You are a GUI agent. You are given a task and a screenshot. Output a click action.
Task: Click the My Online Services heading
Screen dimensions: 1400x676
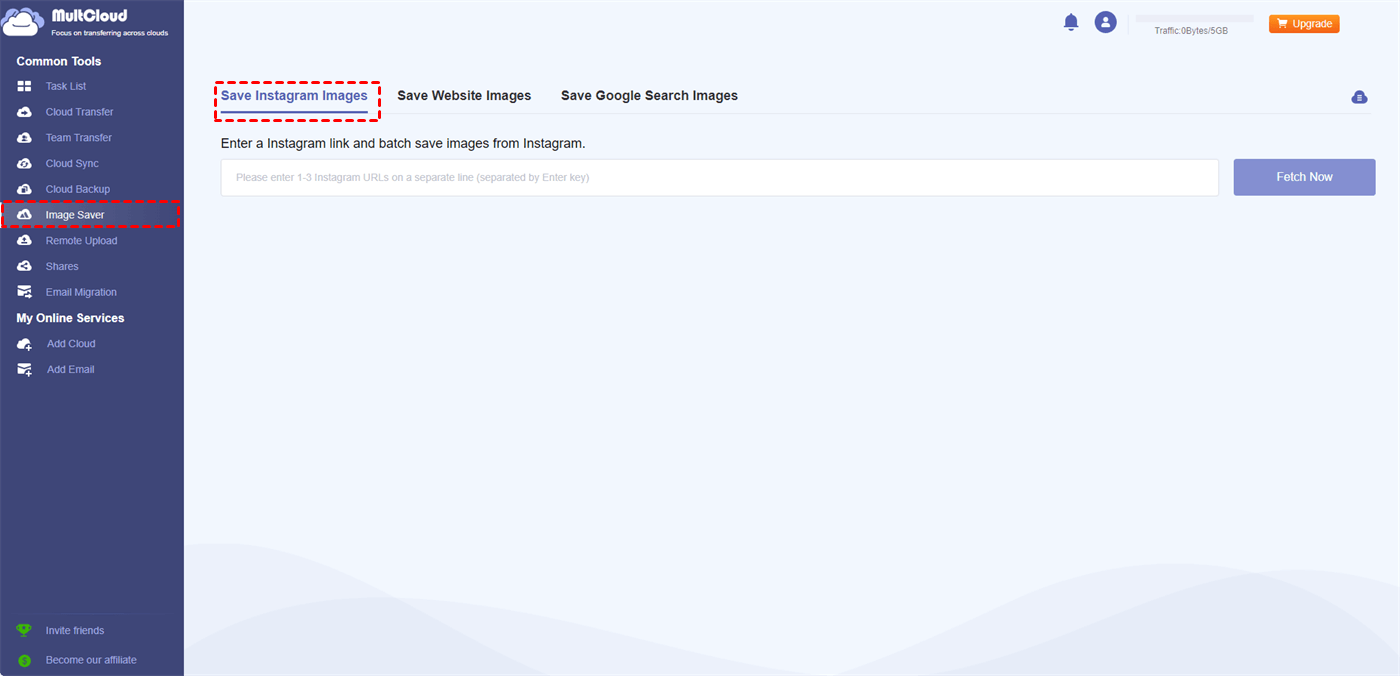[x=71, y=318]
